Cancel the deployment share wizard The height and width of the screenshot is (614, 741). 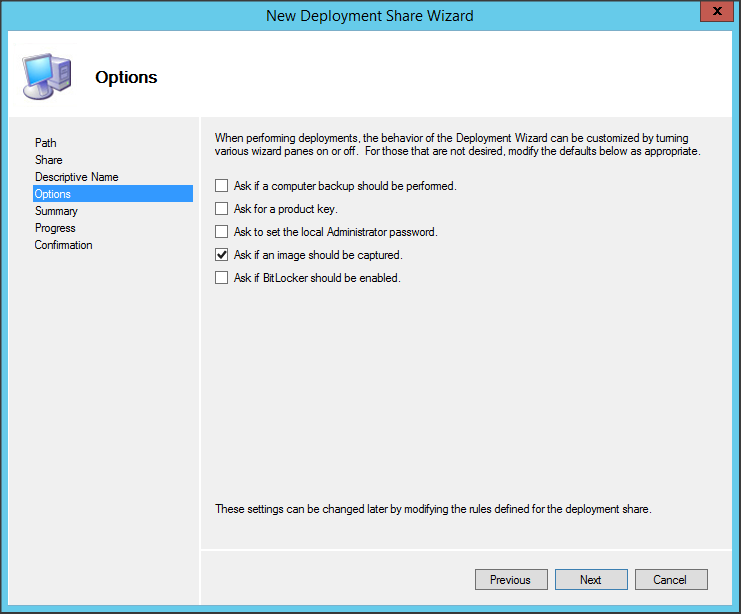tap(669, 580)
